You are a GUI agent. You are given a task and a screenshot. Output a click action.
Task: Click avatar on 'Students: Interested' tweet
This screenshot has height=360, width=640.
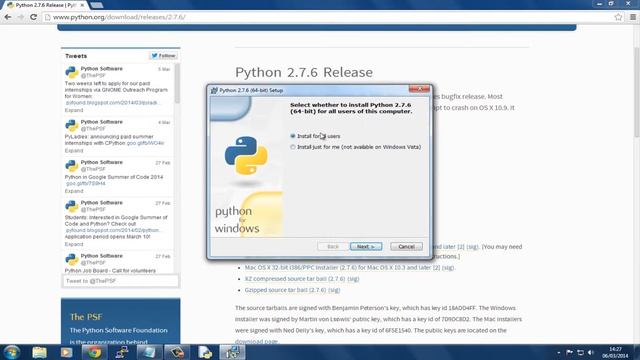[x=71, y=206]
